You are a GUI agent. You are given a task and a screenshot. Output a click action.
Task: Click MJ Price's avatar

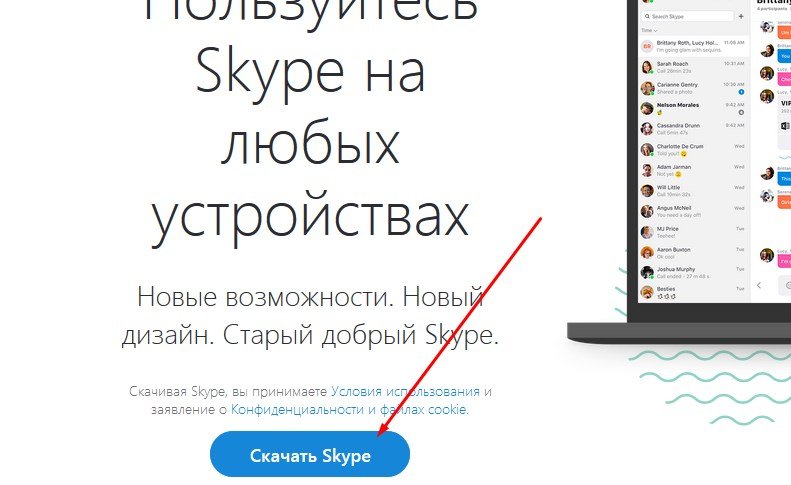[x=647, y=232]
